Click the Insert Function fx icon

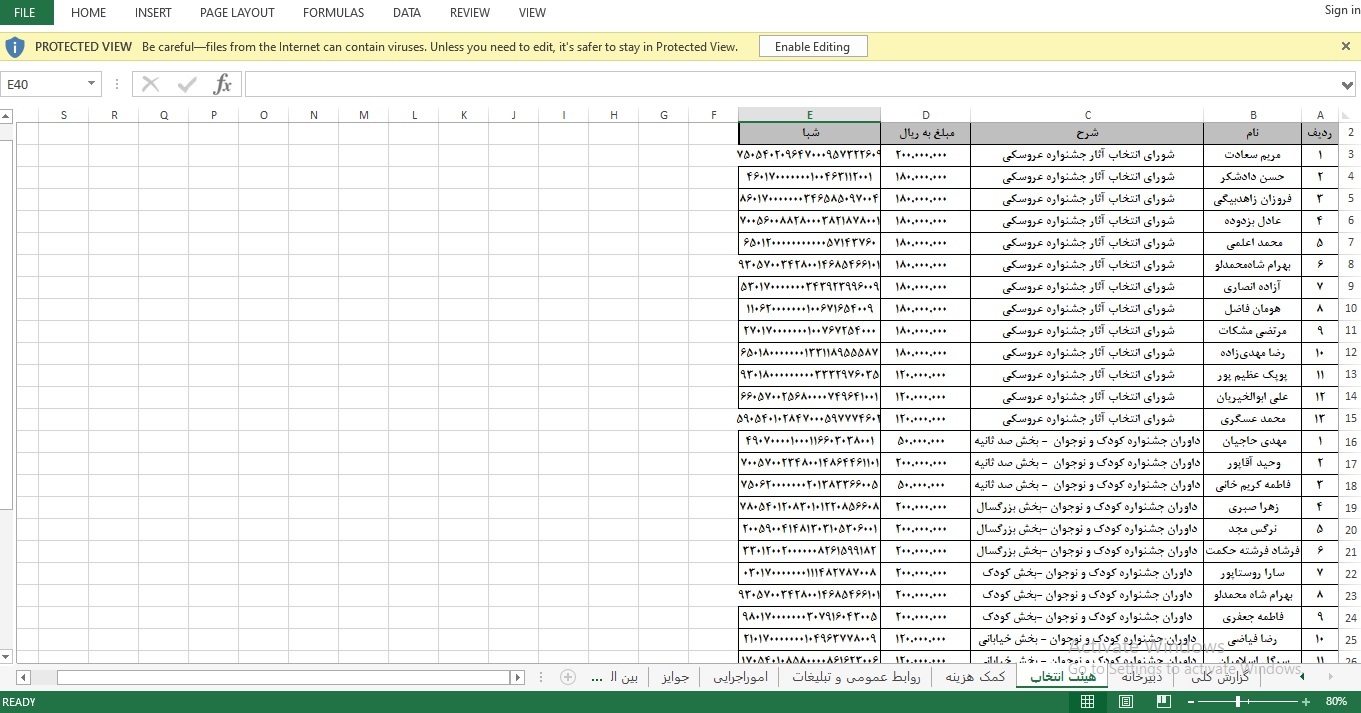click(x=222, y=85)
